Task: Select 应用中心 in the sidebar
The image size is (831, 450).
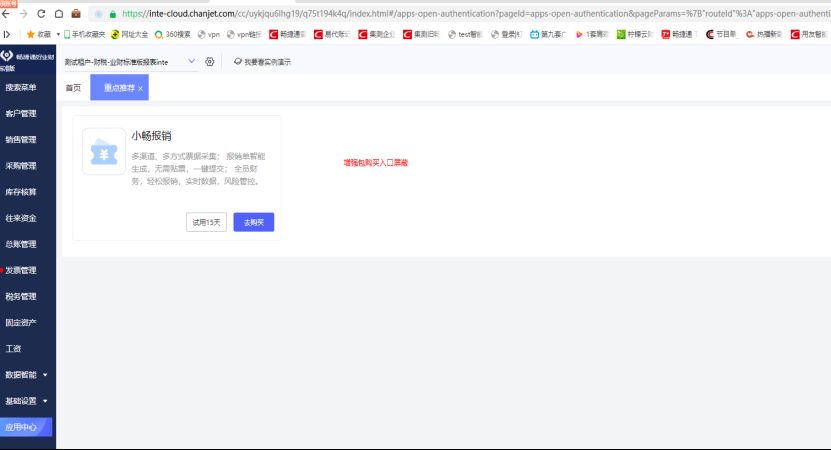Action: [x=21, y=427]
